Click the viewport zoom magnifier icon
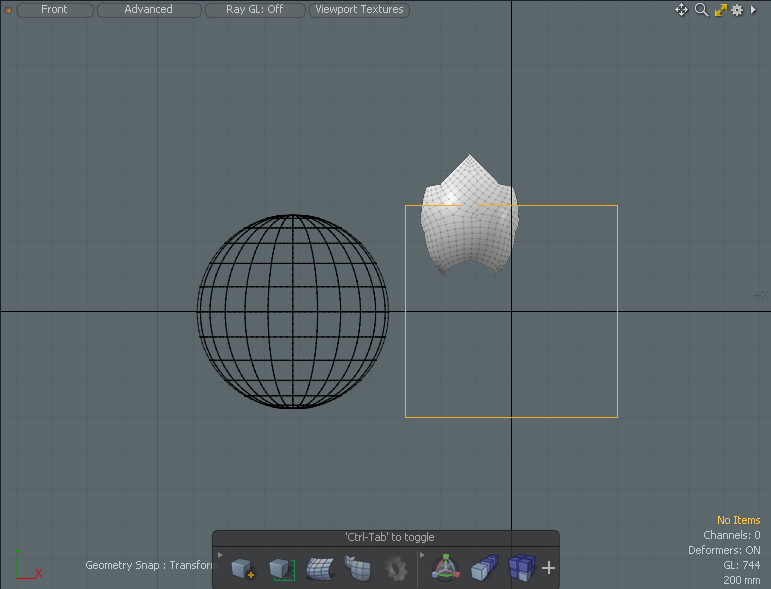Image resolution: width=771 pixels, height=589 pixels. click(702, 10)
